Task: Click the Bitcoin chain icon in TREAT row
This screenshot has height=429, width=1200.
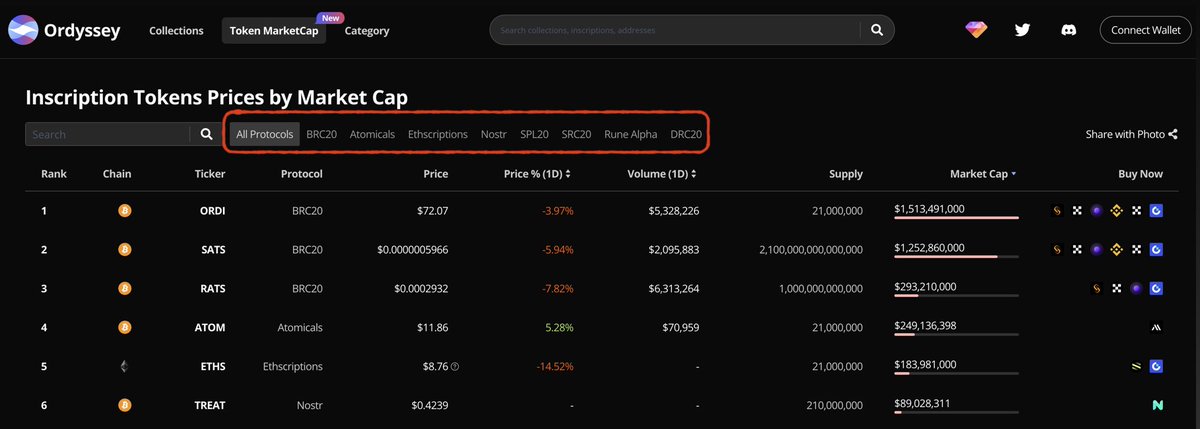Action: click(125, 405)
